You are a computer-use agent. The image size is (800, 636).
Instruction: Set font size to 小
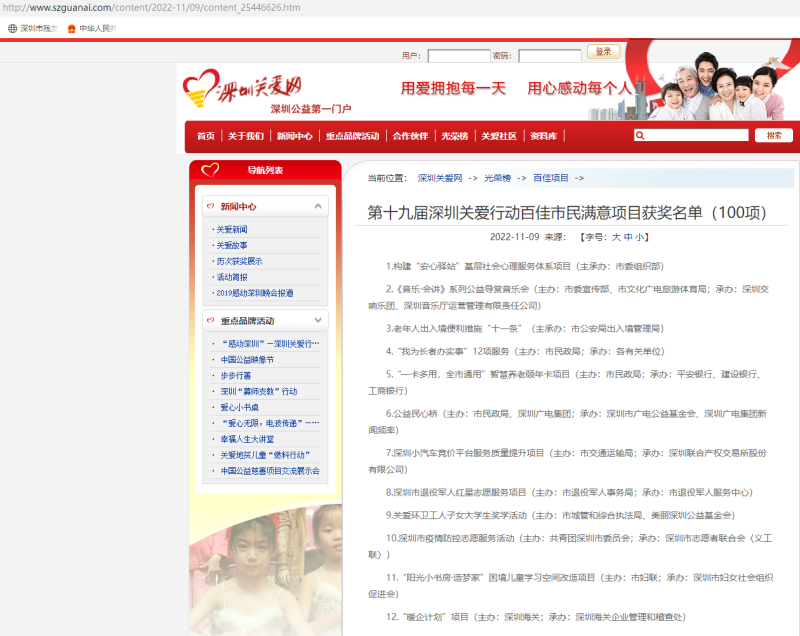(x=639, y=237)
